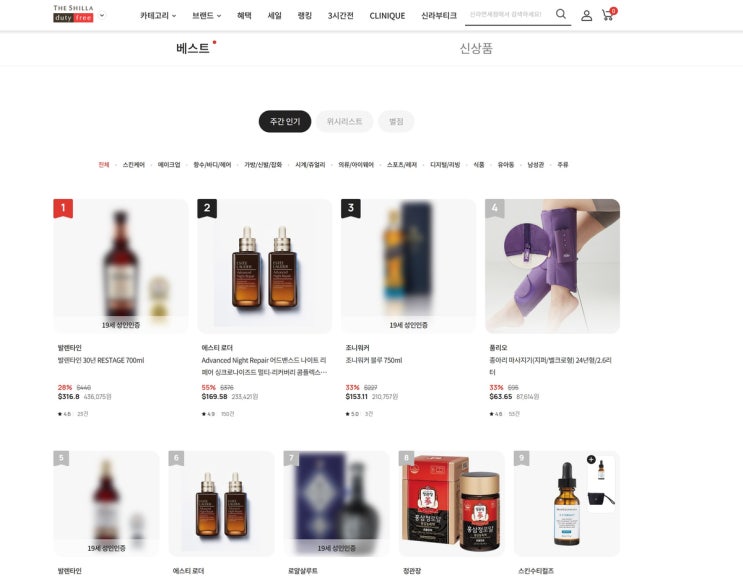Switch to the 신상품 tab
743x580 pixels.
476,48
